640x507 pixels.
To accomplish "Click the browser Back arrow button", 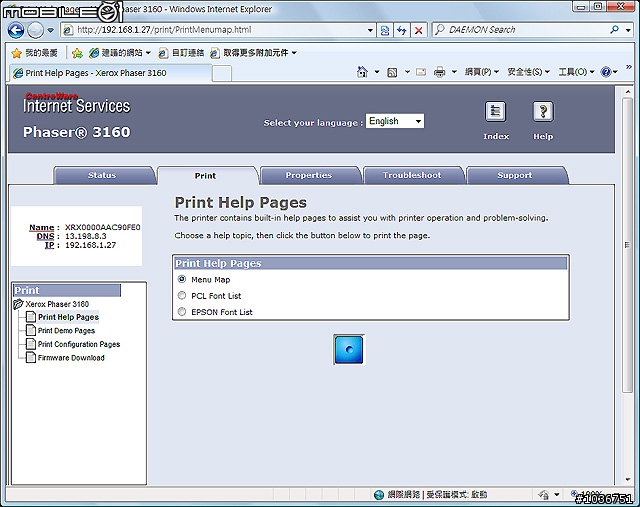I will (16, 30).
